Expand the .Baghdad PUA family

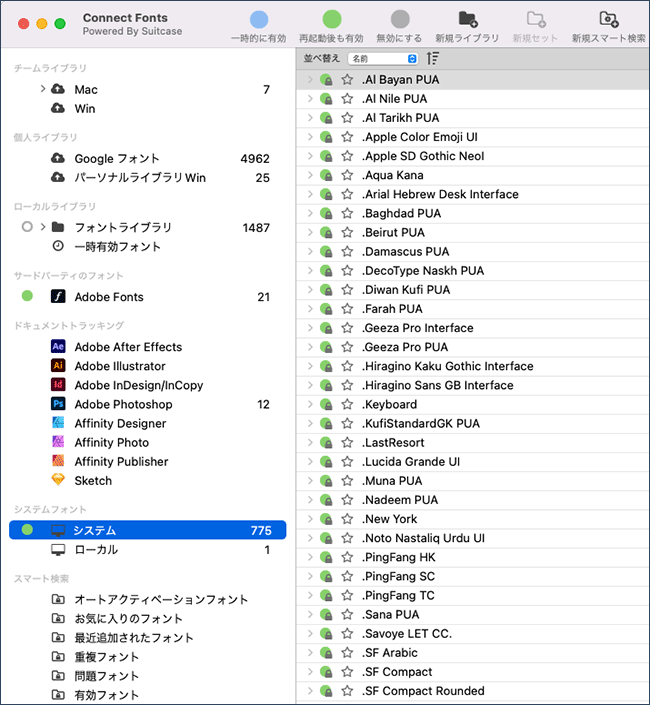(x=310, y=213)
